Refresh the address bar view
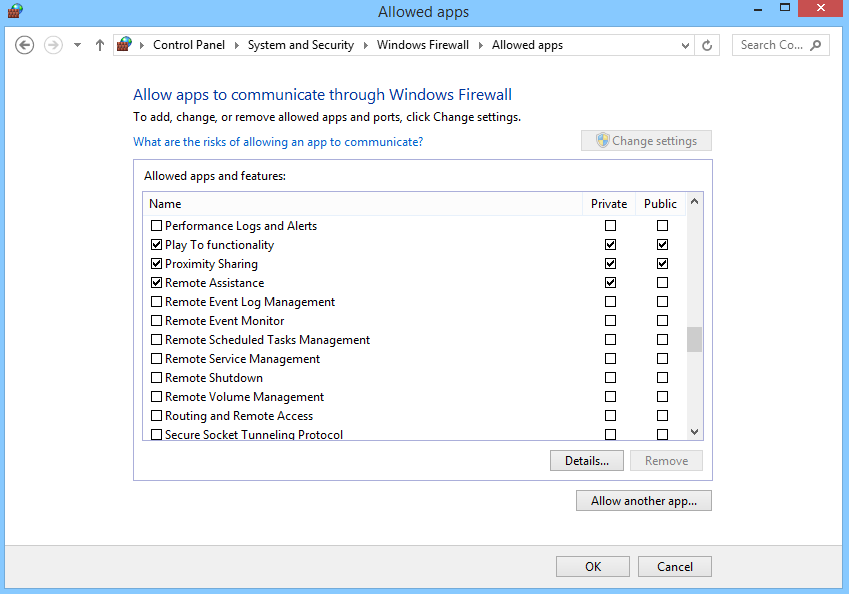 tap(707, 45)
